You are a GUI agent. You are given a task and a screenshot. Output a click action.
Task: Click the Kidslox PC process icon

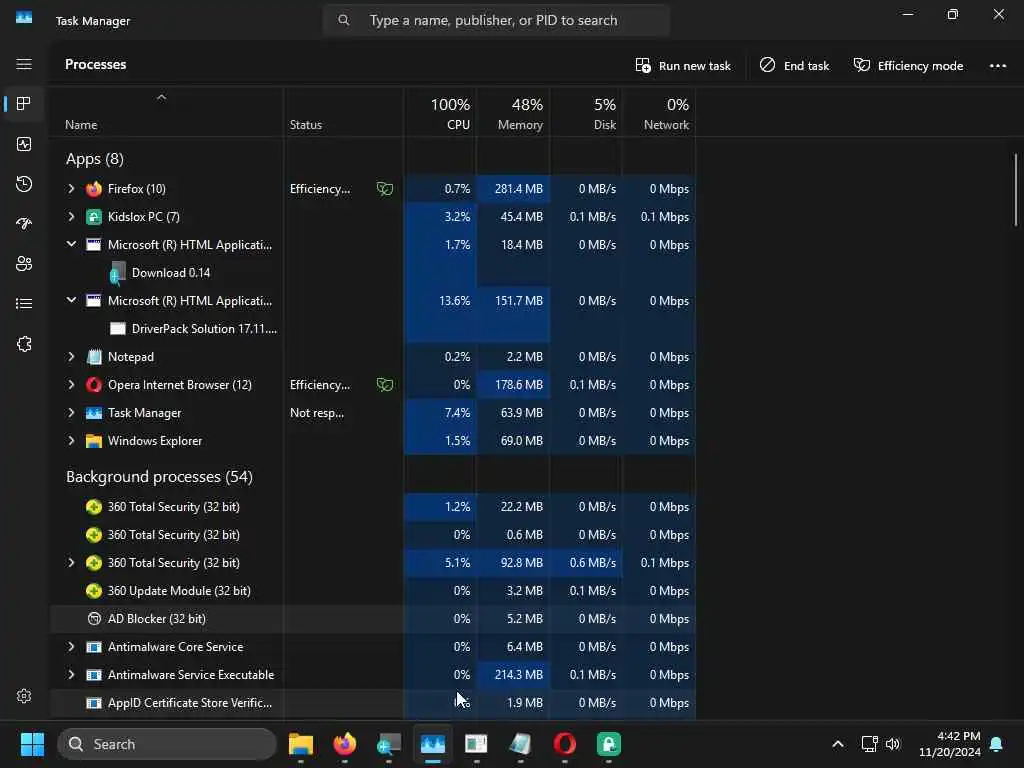(x=94, y=217)
